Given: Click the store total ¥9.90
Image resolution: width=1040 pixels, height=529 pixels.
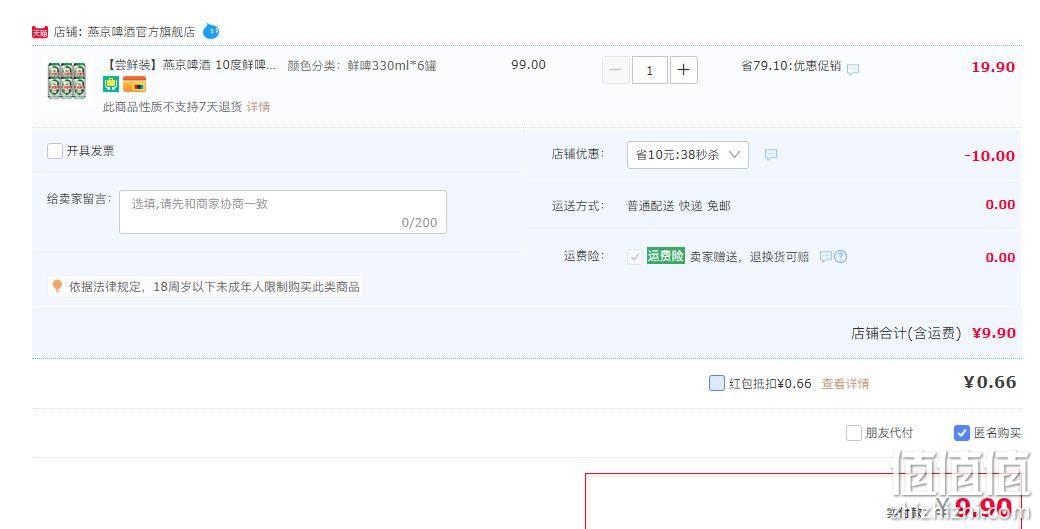Looking at the screenshot, I should (994, 333).
